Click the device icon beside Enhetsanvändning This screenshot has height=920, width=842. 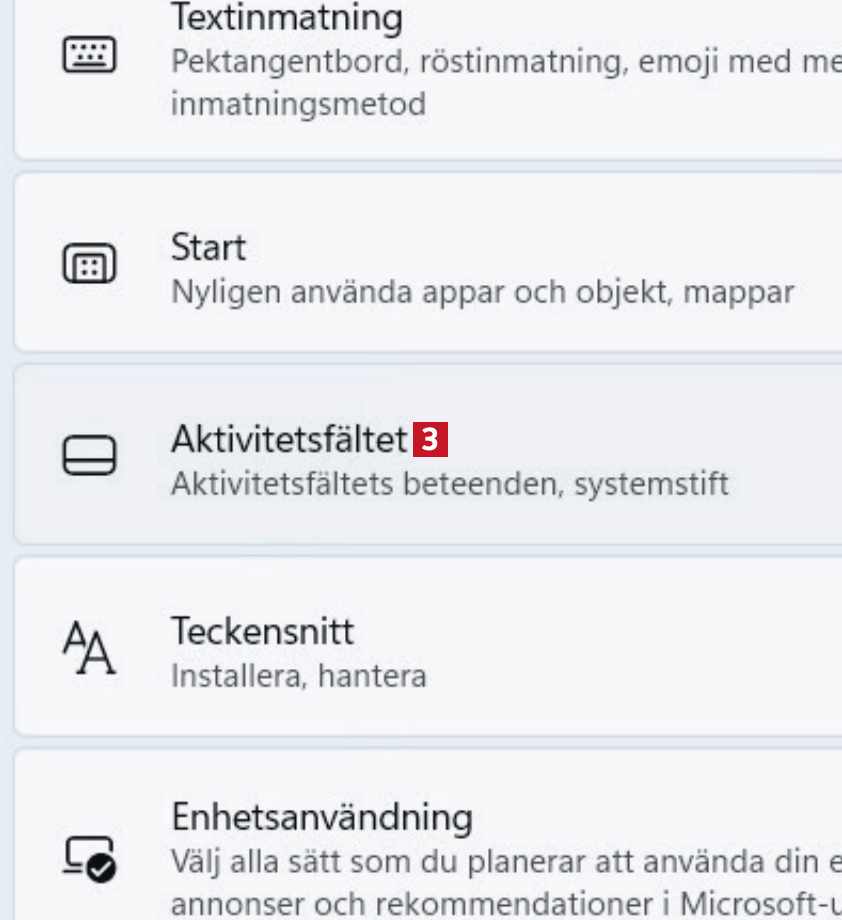[89, 857]
